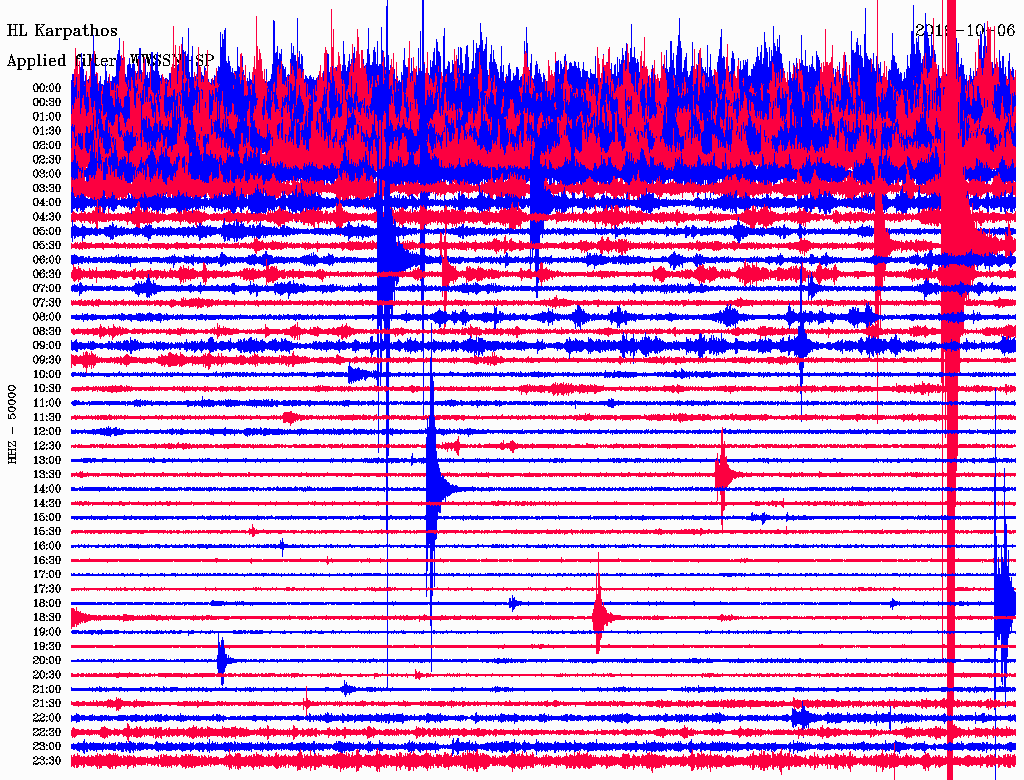
Task: Click the vertical HHZ - 50000 axis label
Action: click(12, 423)
